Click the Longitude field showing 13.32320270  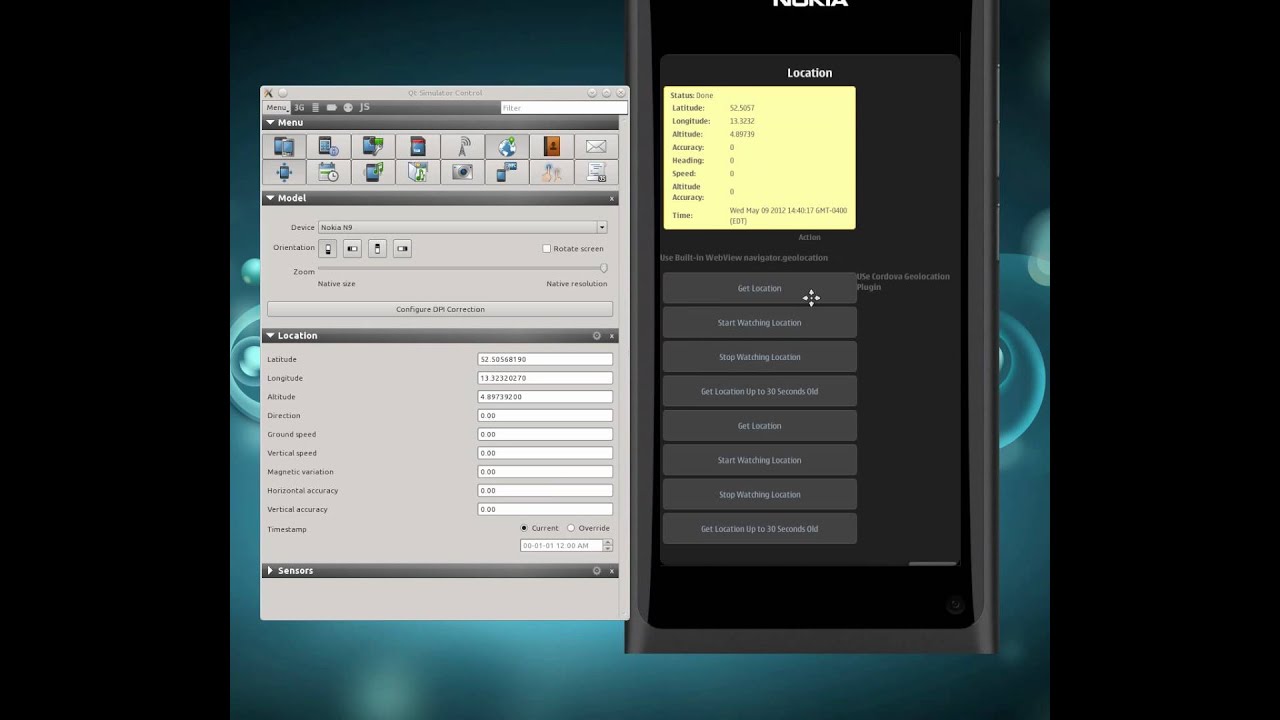click(x=545, y=378)
